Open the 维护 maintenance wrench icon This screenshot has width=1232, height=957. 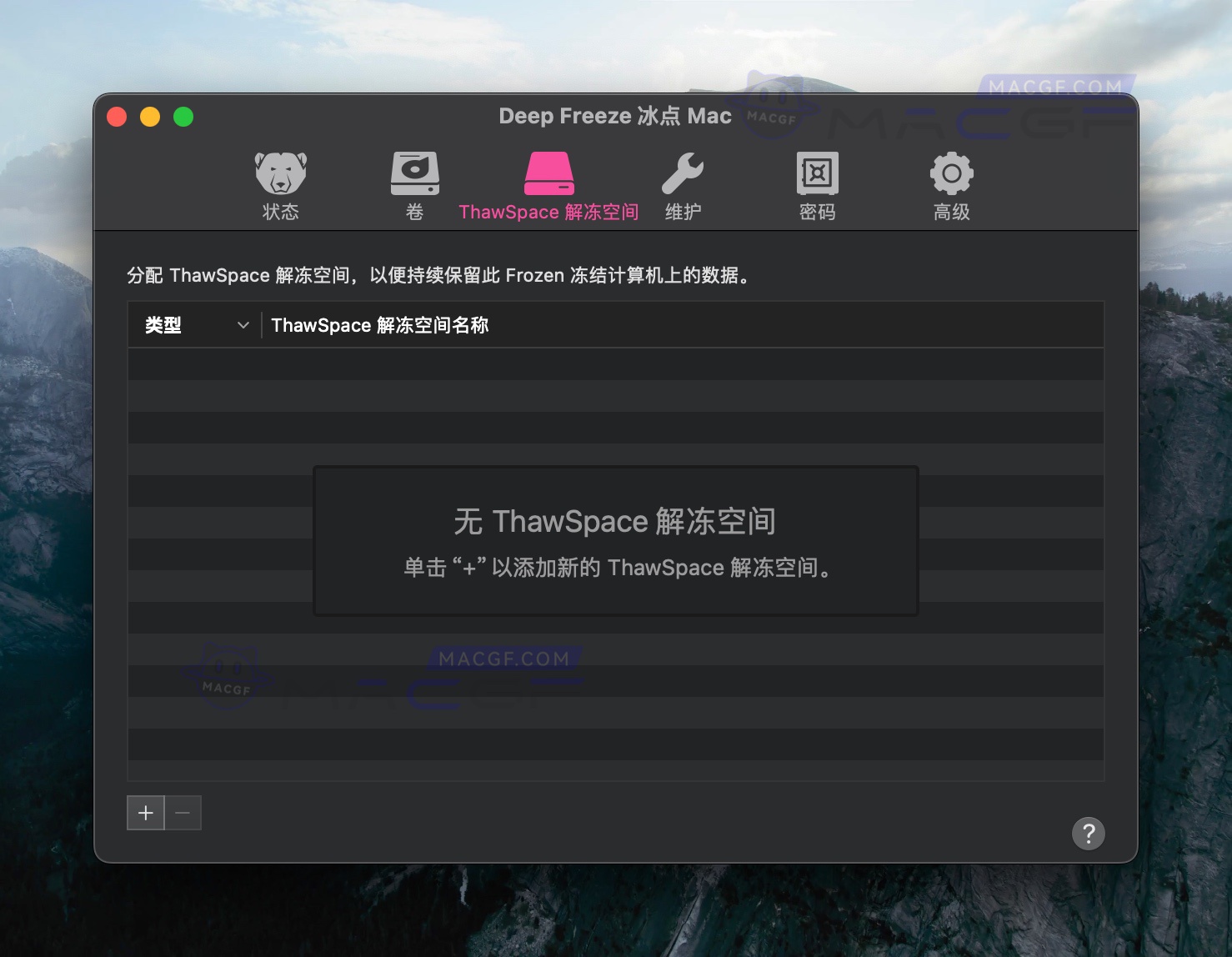pos(683,173)
